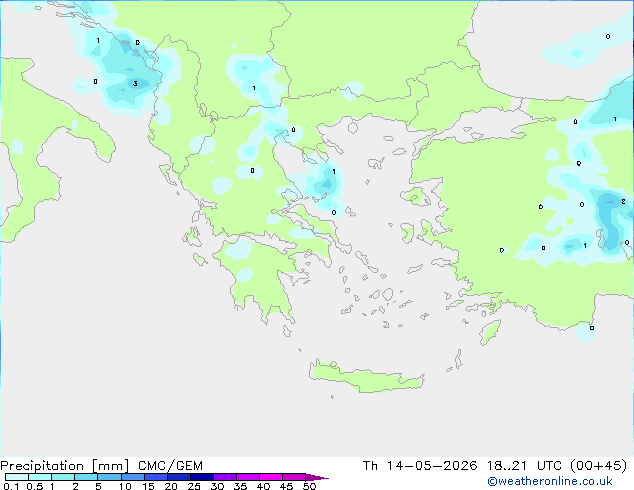Click the 30–35 mm purple legend swatch
The height and width of the screenshot is (490, 634).
point(225,477)
